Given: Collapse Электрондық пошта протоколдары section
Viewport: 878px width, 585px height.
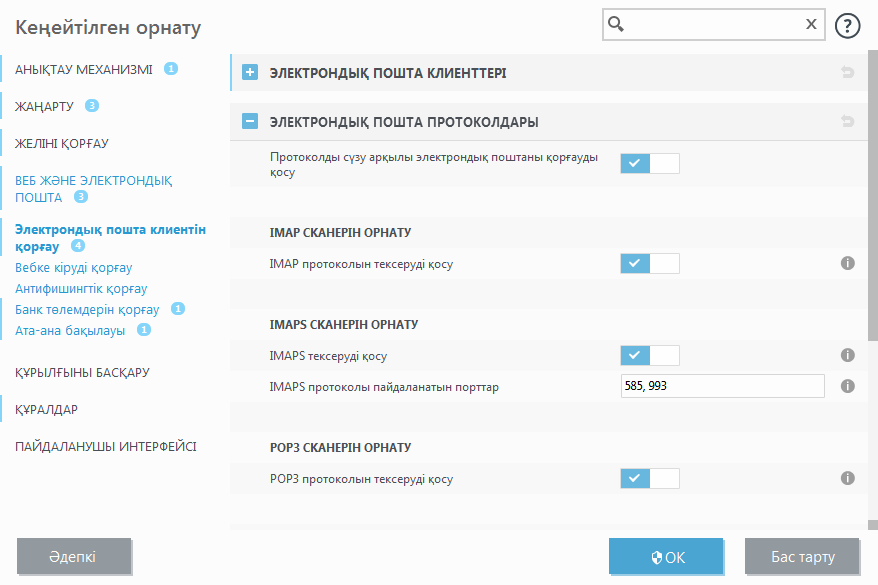Looking at the screenshot, I should (x=250, y=122).
